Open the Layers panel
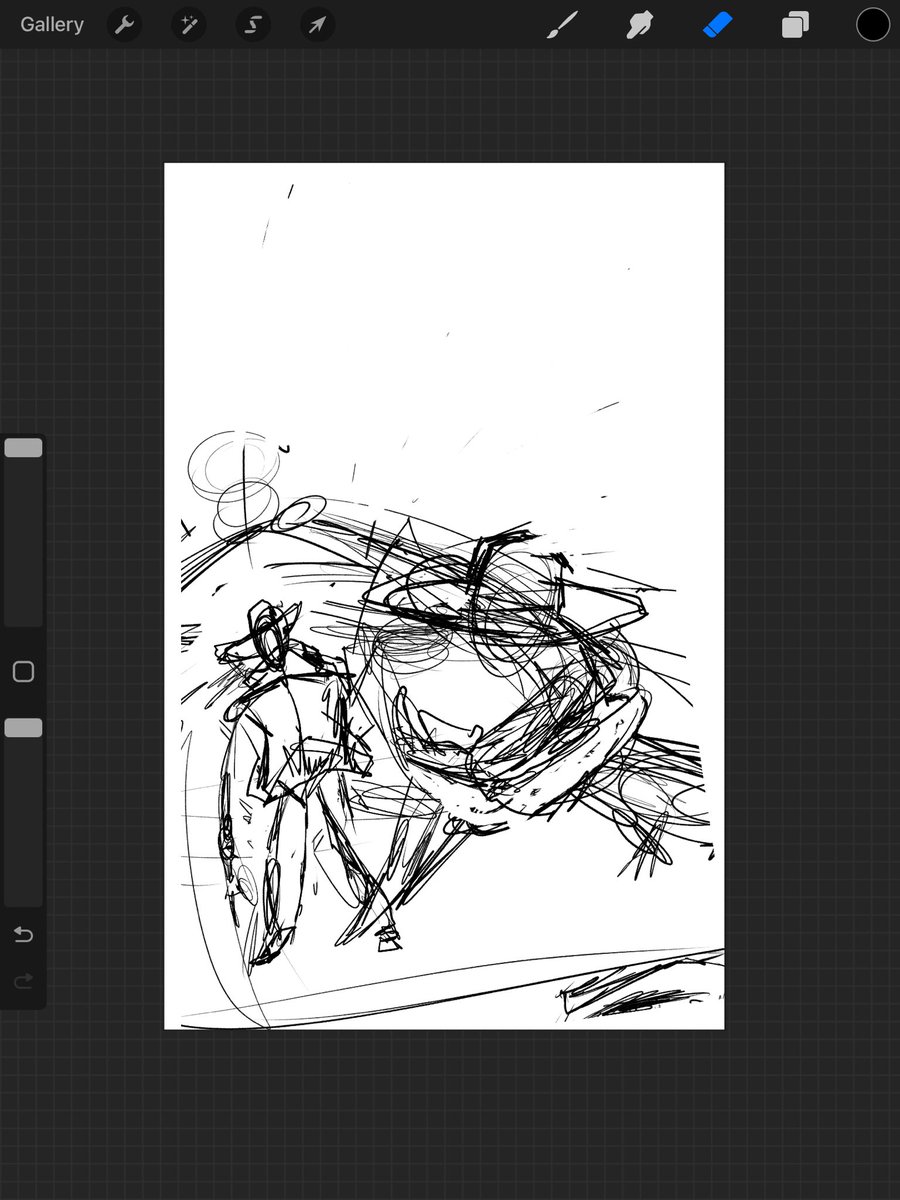Image resolution: width=900 pixels, height=1200 pixels. [795, 25]
